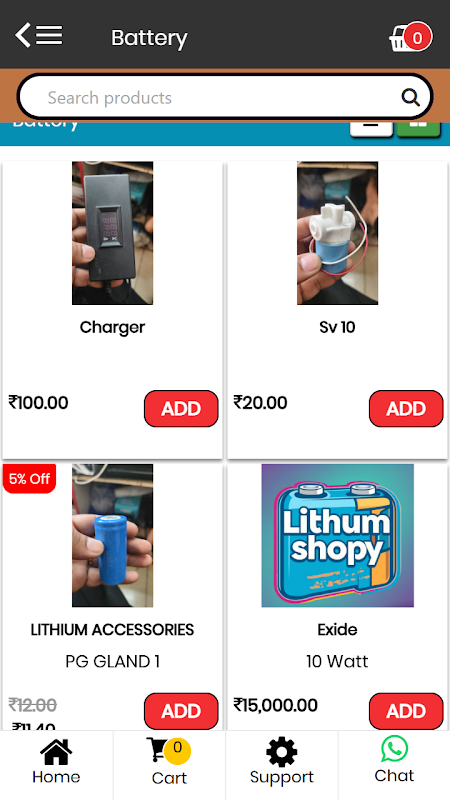This screenshot has height=800, width=450.
Task: Open WhatsApp Chat
Action: [x=394, y=760]
